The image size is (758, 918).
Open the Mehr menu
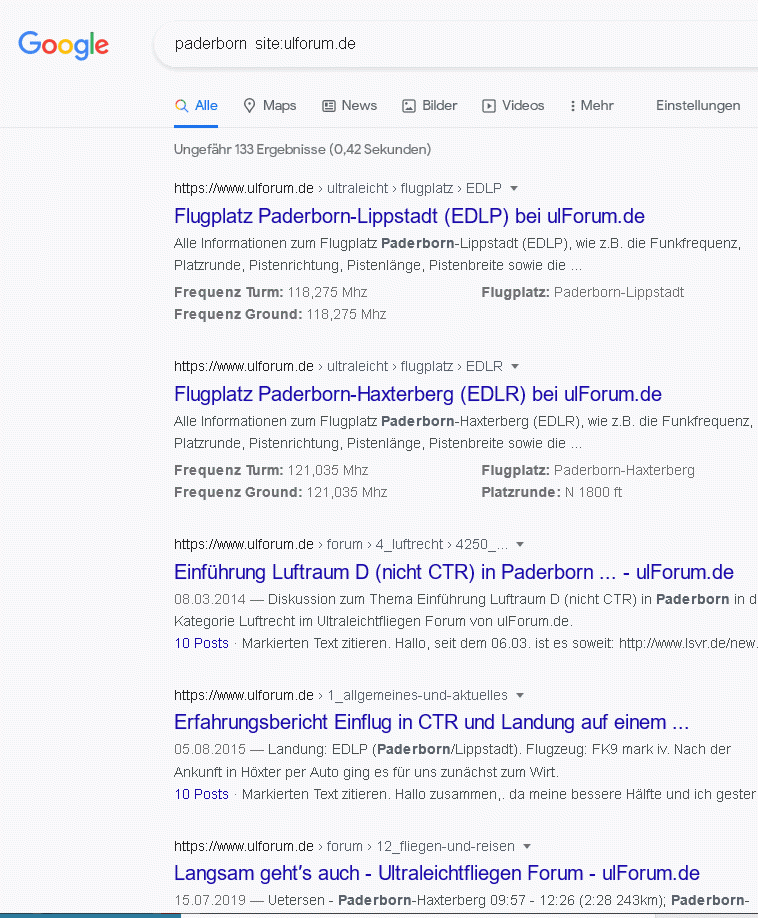pyautogui.click(x=592, y=106)
